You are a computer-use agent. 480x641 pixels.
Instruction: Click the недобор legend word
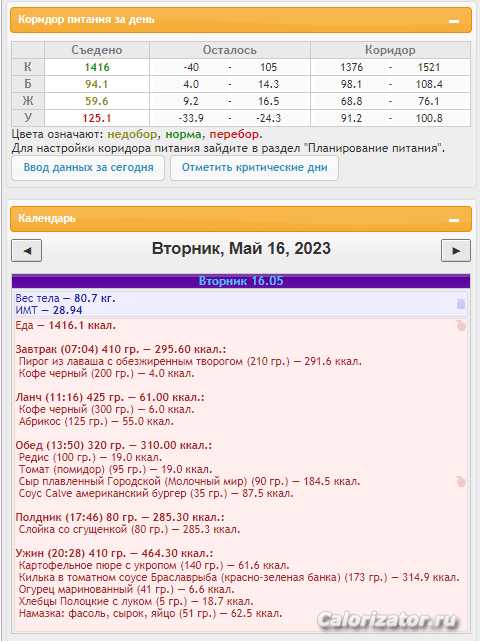click(x=132, y=134)
